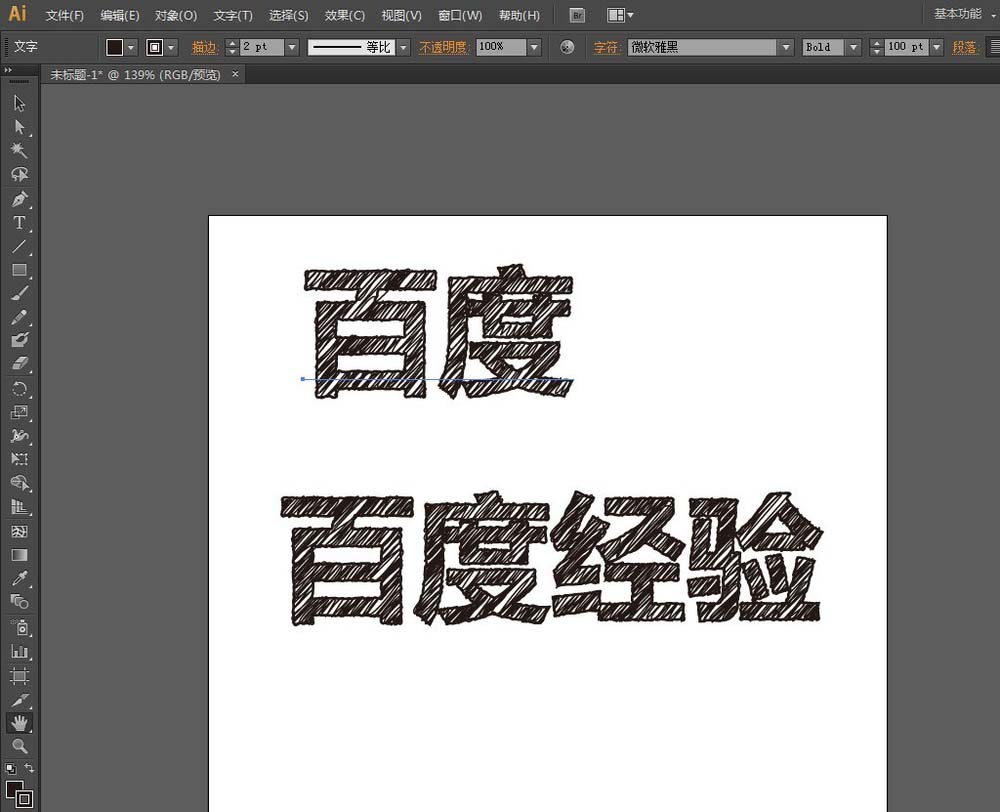This screenshot has height=812, width=1000.
Task: Select the Rectangle tool
Action: (x=19, y=270)
